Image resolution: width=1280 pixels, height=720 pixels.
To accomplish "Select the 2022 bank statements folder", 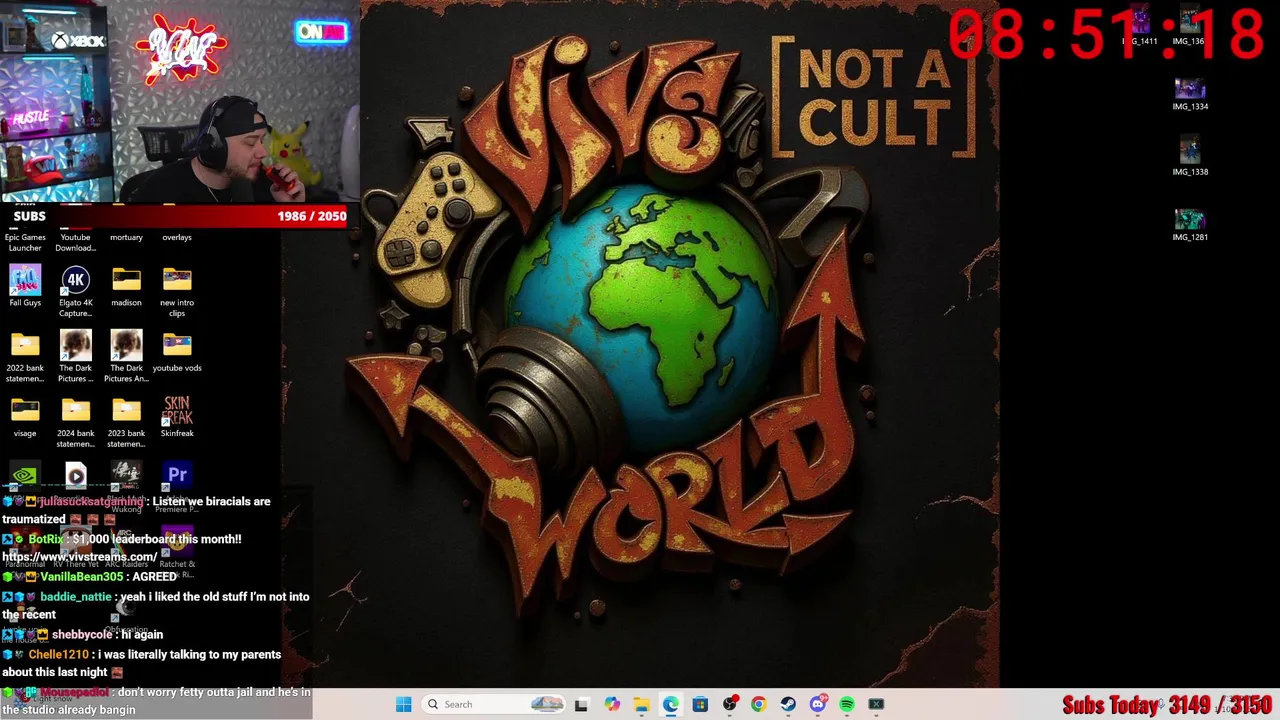I will click(x=25, y=357).
